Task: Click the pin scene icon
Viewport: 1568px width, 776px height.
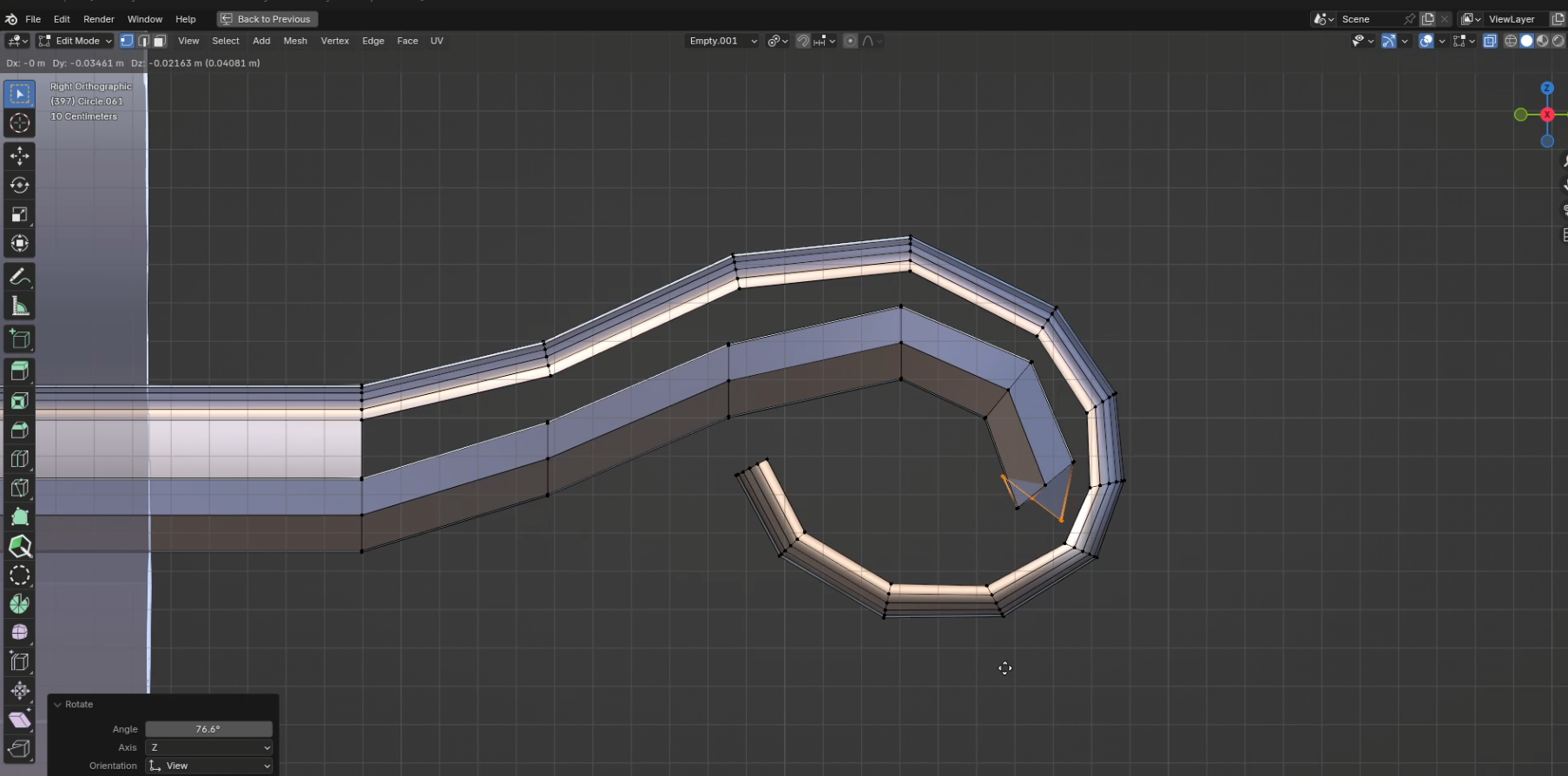Action: click(1409, 19)
